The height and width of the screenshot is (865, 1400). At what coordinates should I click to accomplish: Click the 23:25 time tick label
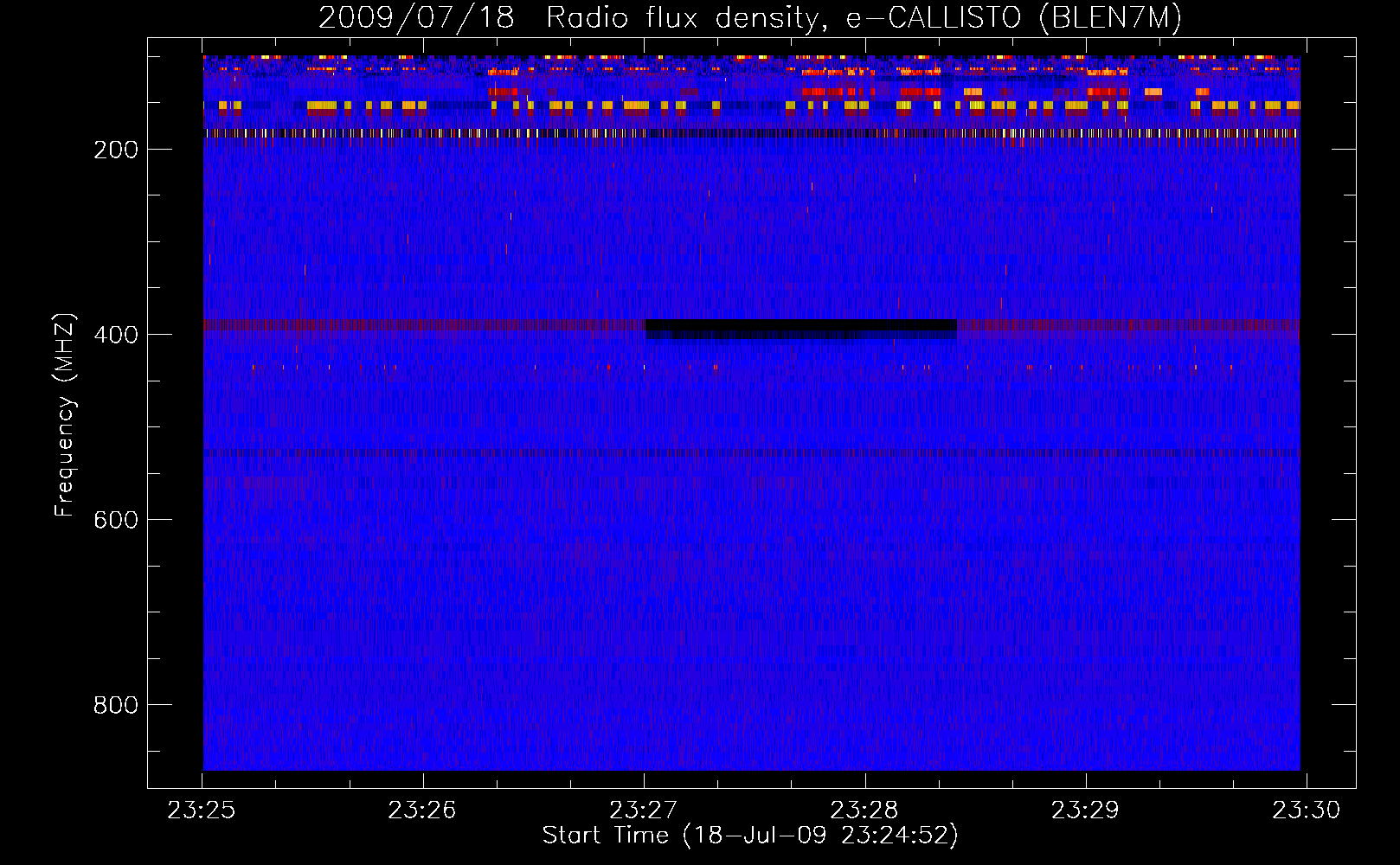(x=202, y=811)
